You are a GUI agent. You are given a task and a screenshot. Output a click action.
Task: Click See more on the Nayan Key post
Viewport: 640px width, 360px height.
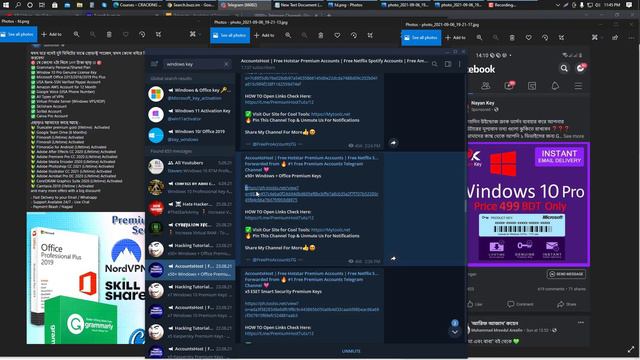pyautogui.click(x=574, y=136)
